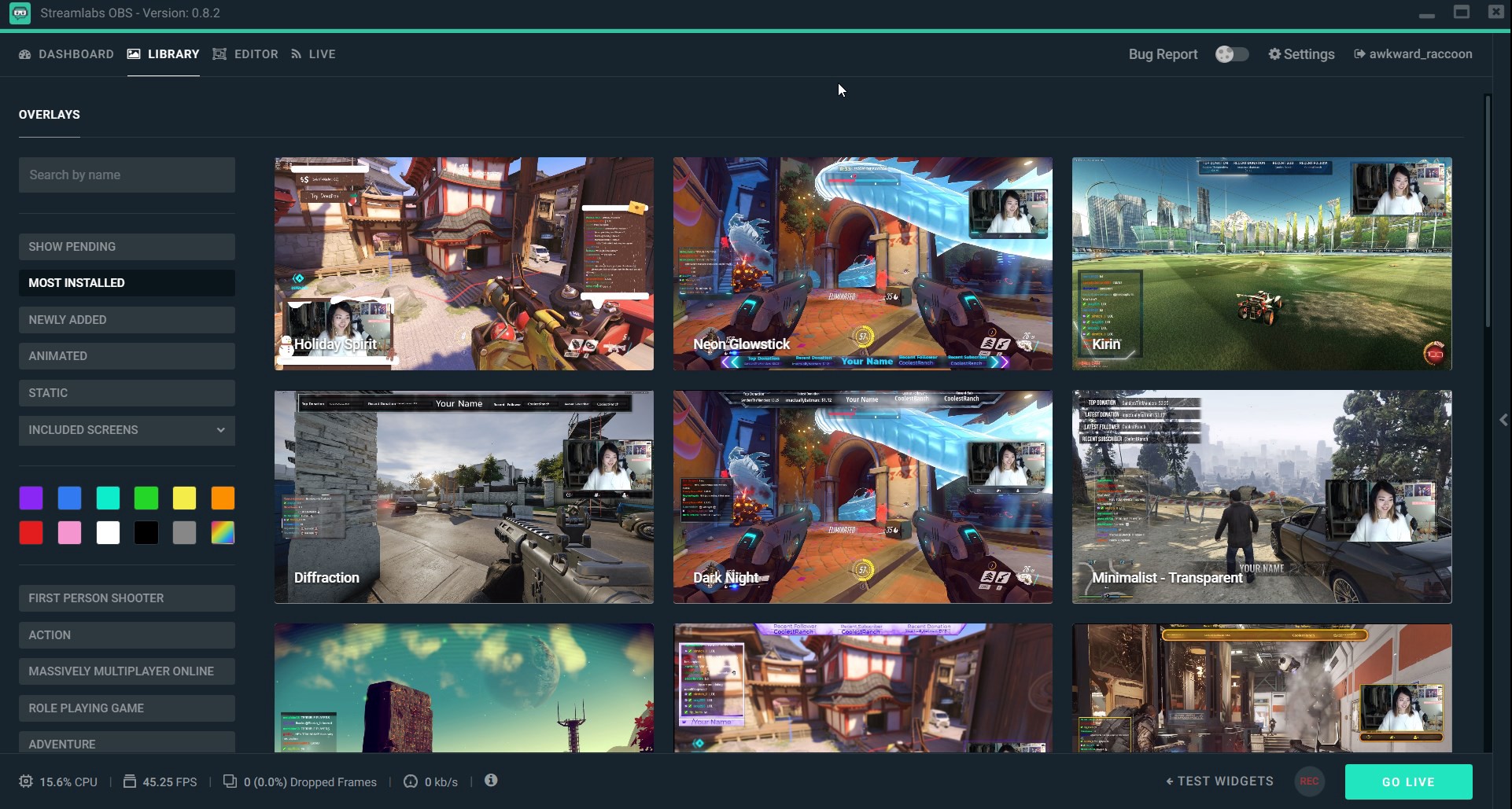
Task: Click the Streamlabs OBS logo icon
Action: click(x=20, y=13)
